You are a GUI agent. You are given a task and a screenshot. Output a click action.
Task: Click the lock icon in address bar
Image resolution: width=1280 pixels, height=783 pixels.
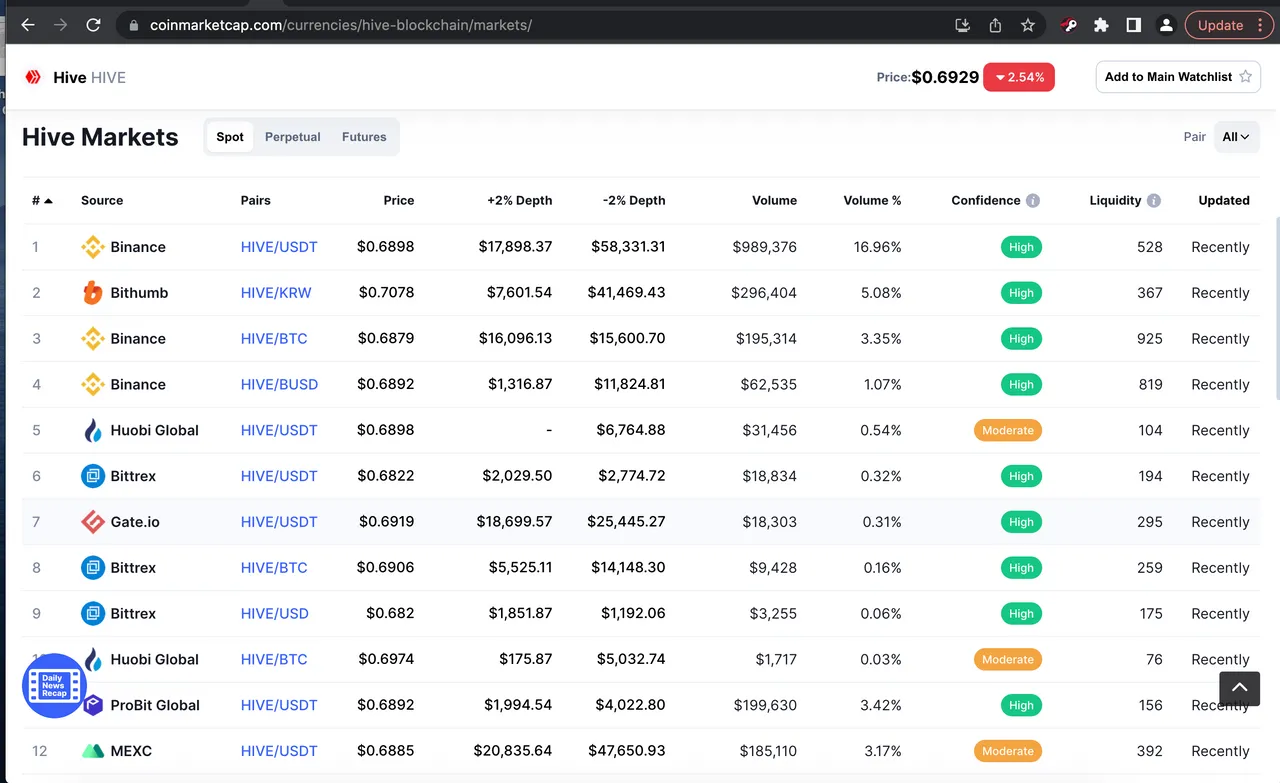[x=133, y=25]
